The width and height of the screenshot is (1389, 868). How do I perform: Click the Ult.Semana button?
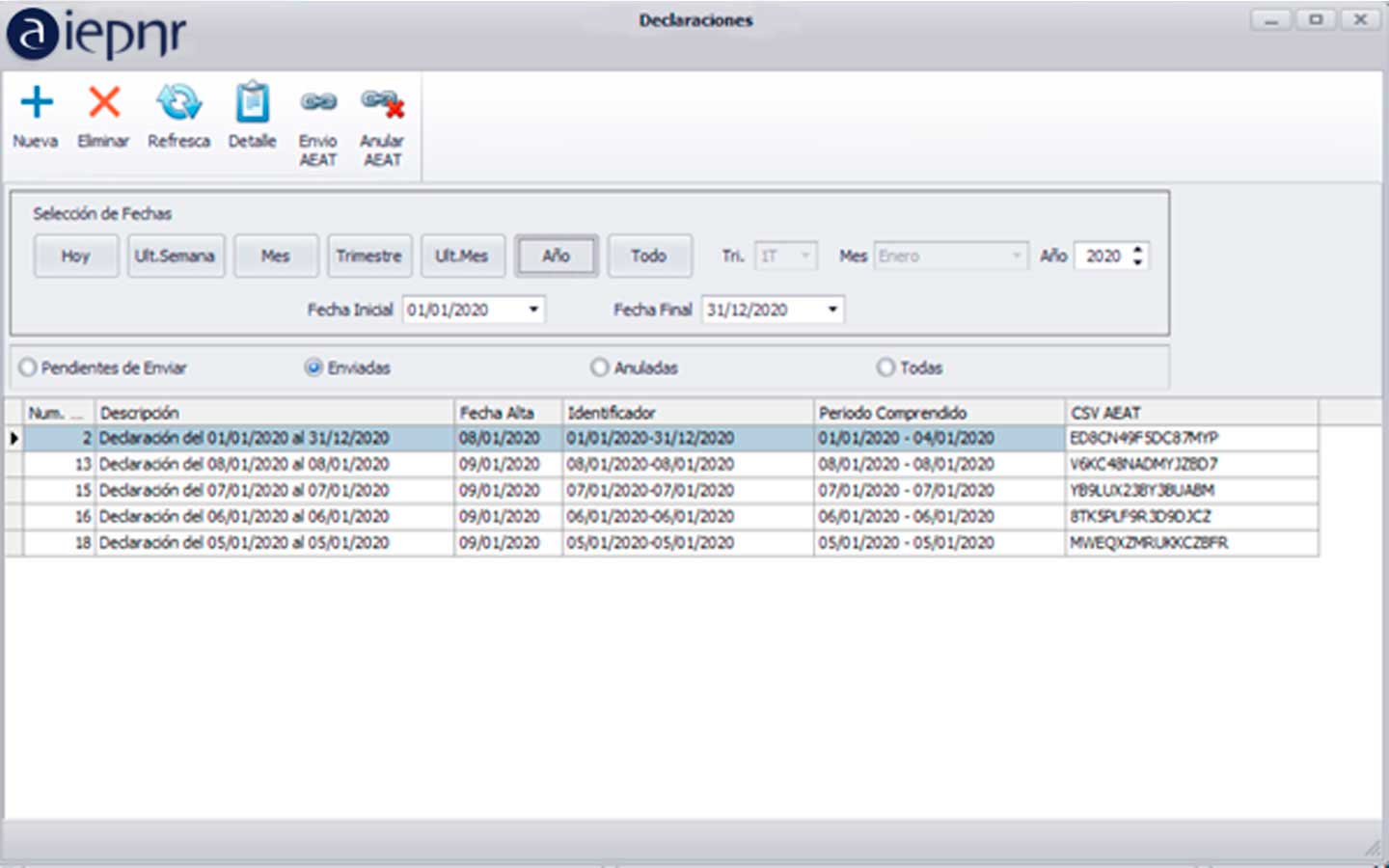[x=175, y=256]
